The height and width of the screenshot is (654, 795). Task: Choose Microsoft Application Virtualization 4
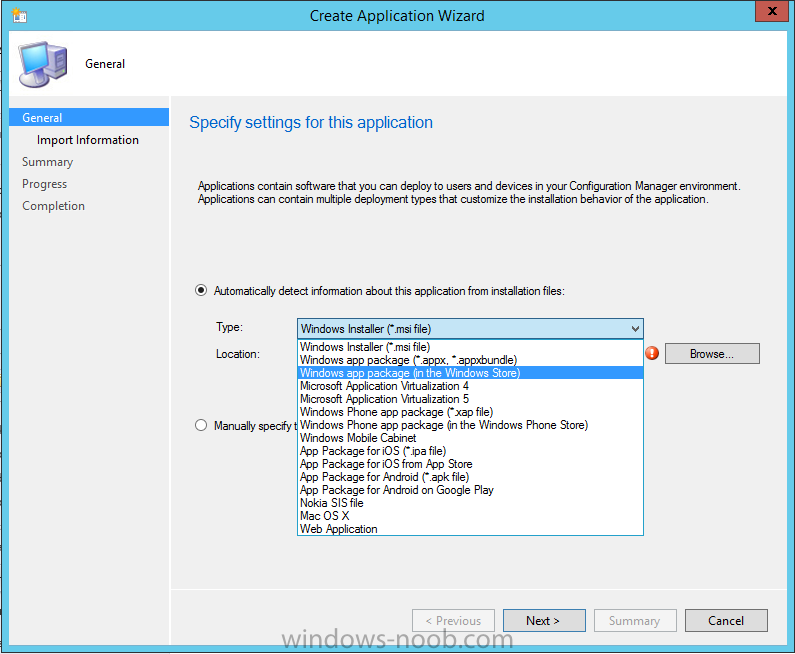470,386
